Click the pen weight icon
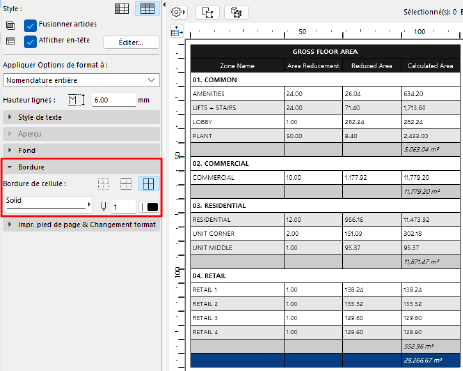Screen dimensions: 463x371 pos(103,207)
